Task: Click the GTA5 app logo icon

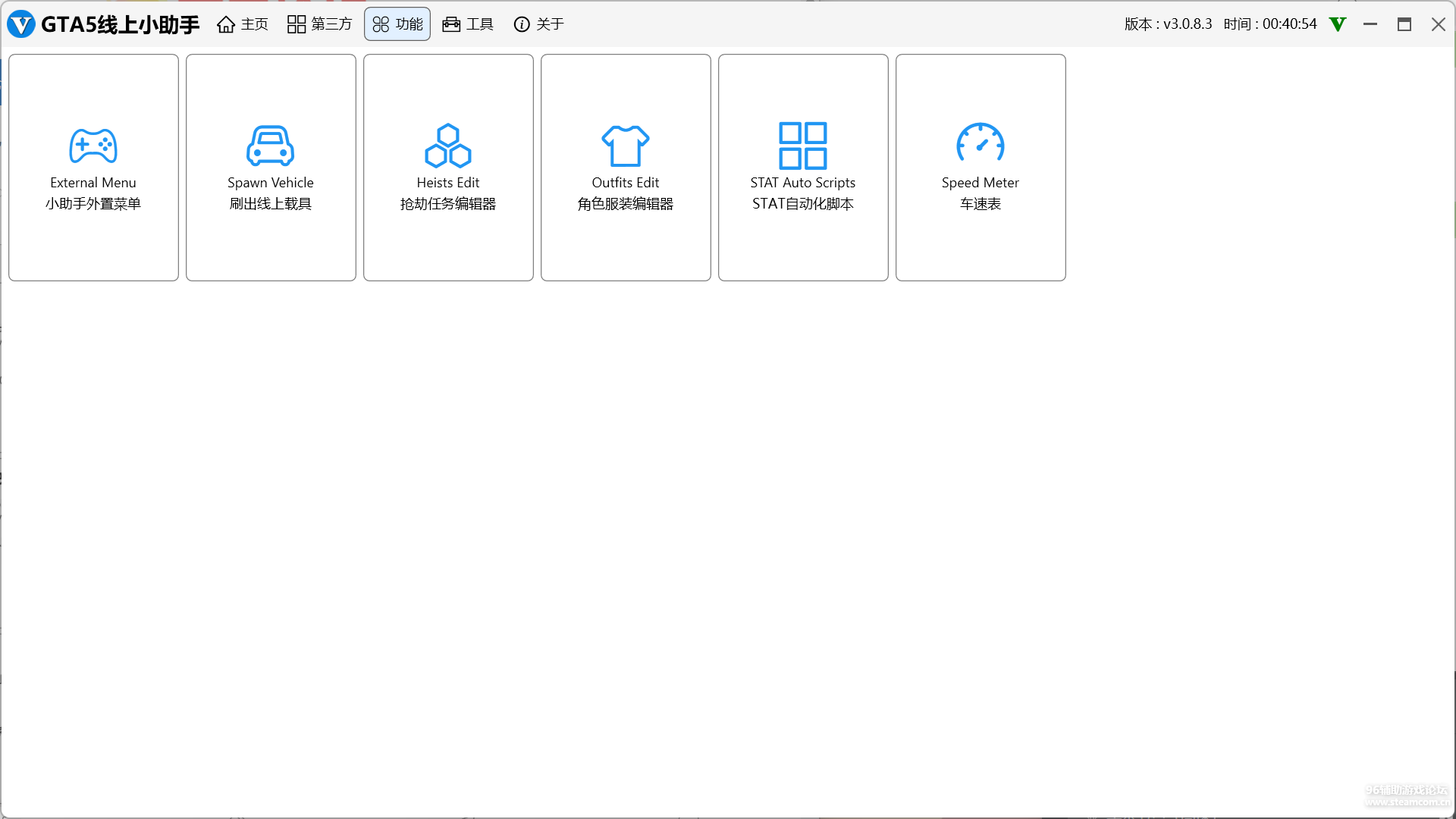Action: pos(21,24)
